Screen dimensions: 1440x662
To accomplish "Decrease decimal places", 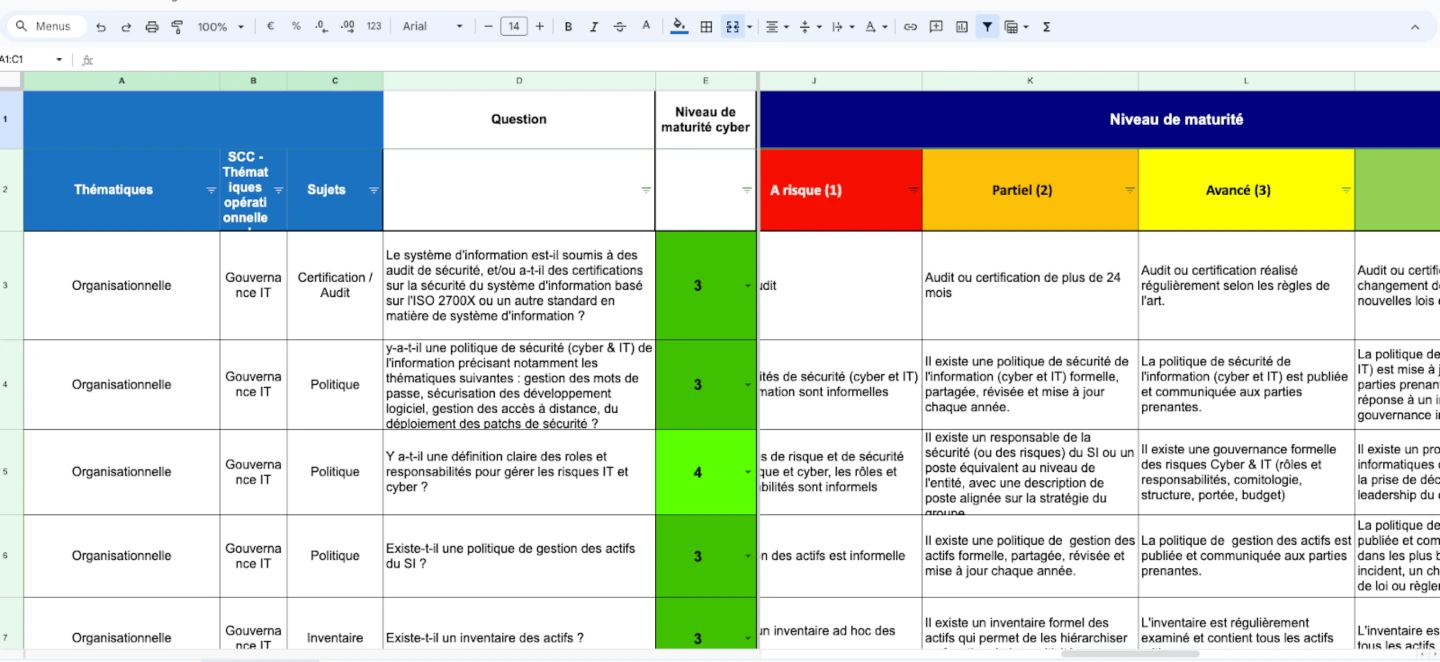I will [x=321, y=27].
